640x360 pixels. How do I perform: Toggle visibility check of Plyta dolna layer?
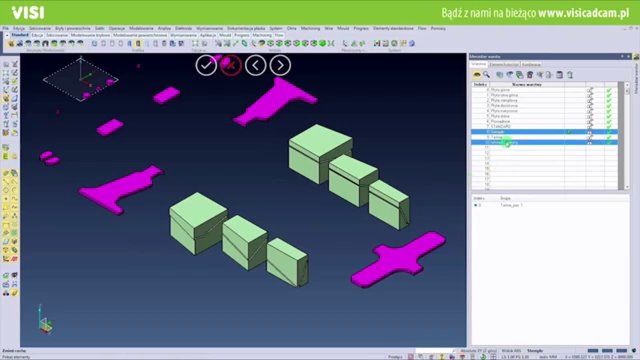pos(590,116)
